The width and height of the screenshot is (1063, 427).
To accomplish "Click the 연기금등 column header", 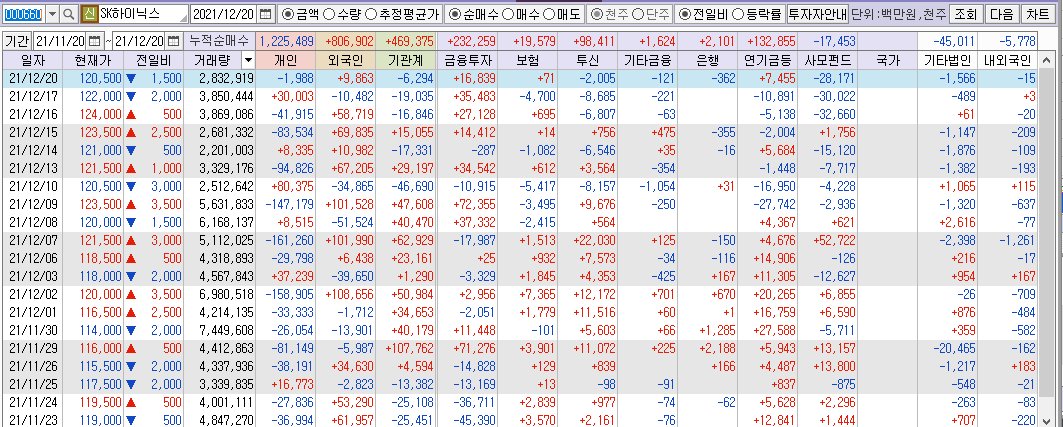I will pos(768,60).
